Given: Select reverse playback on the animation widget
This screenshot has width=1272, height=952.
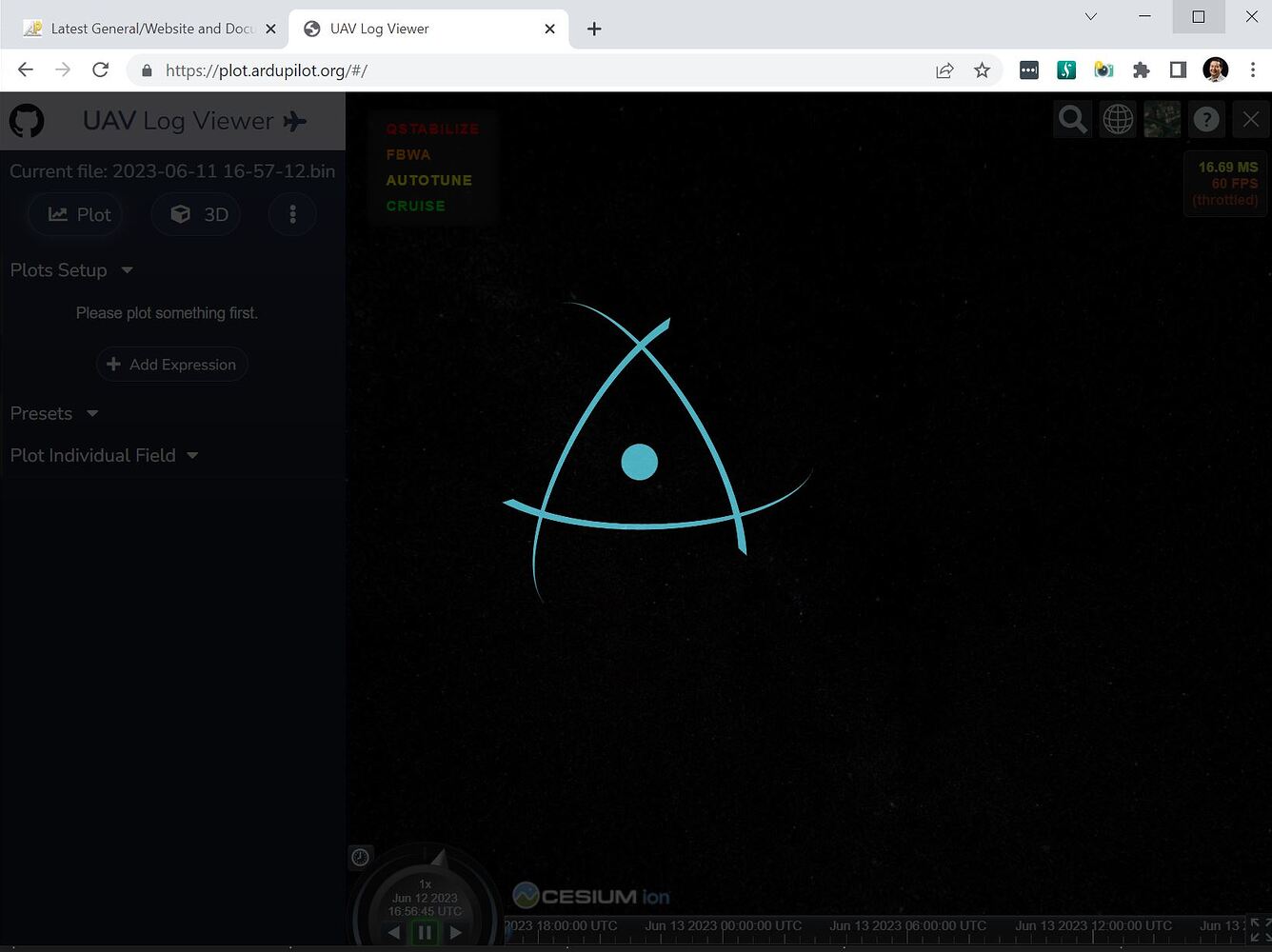Looking at the screenshot, I should (393, 933).
